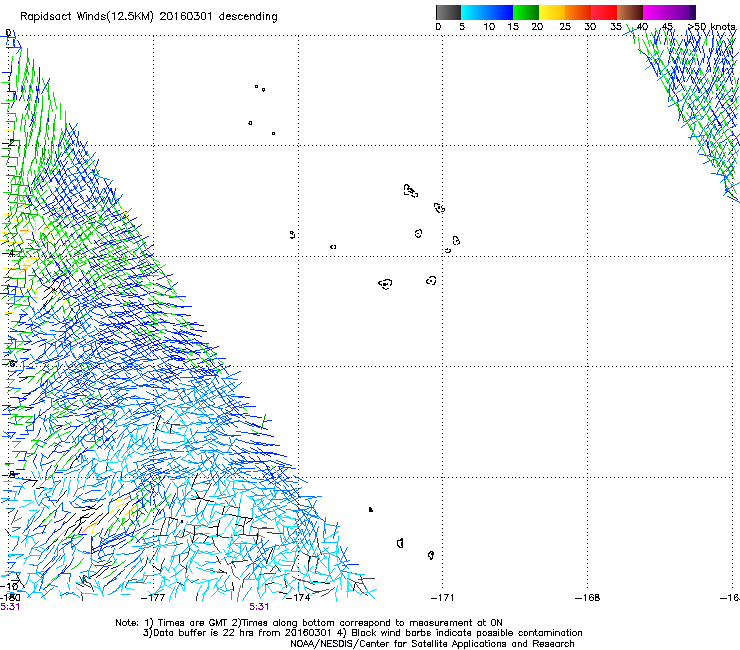Click the cyan 5-10 knots legend swatch

(474, 12)
